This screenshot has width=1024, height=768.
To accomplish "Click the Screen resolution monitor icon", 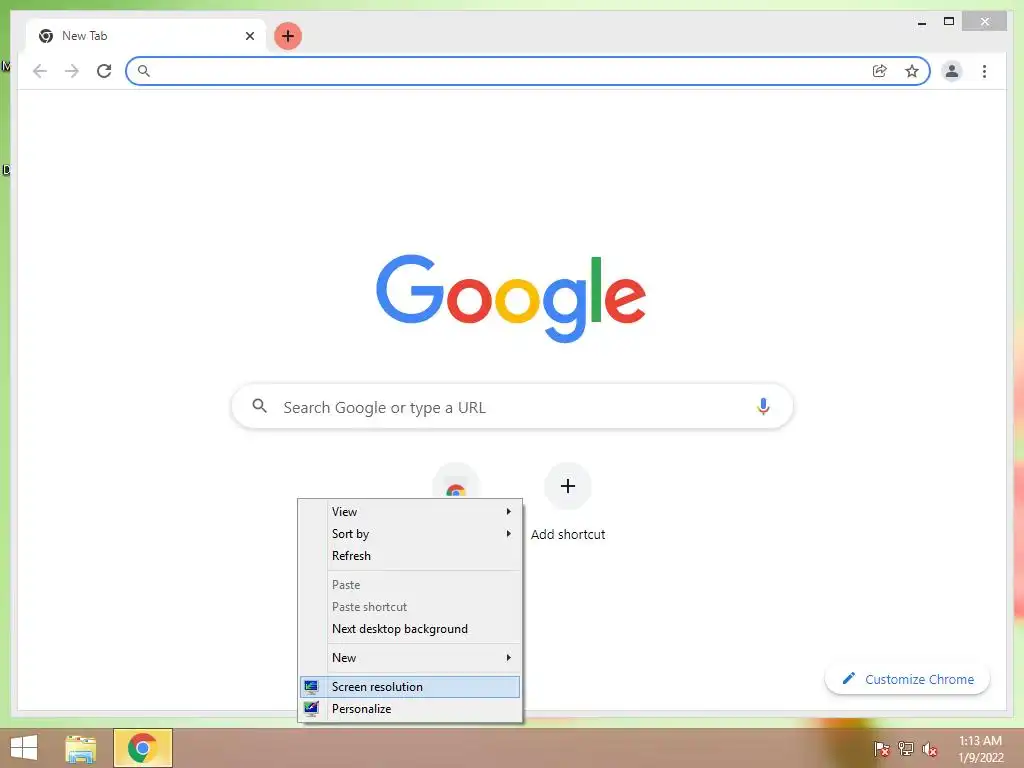I will (x=312, y=686).
